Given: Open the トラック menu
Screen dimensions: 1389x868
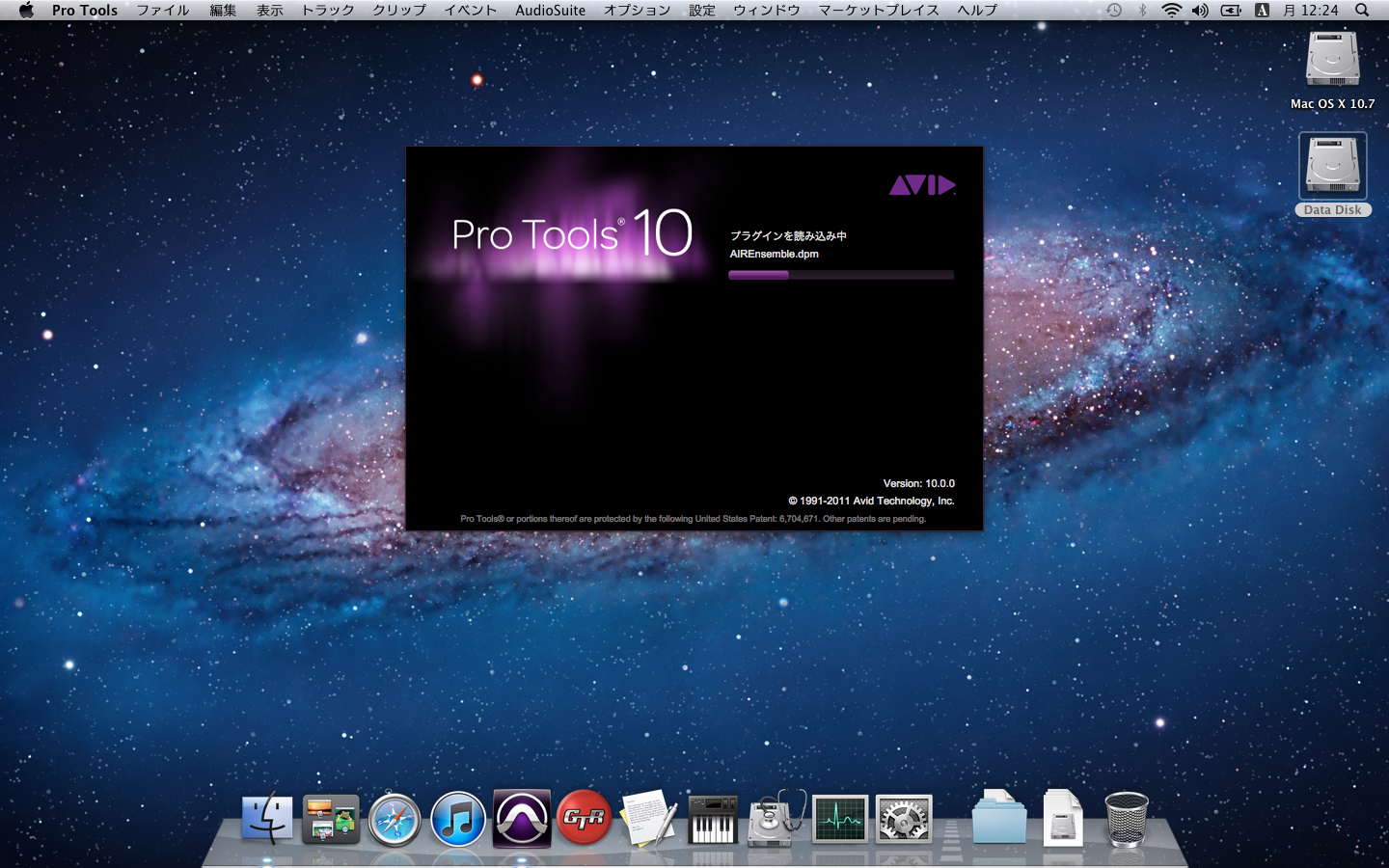Looking at the screenshot, I should pyautogui.click(x=328, y=10).
